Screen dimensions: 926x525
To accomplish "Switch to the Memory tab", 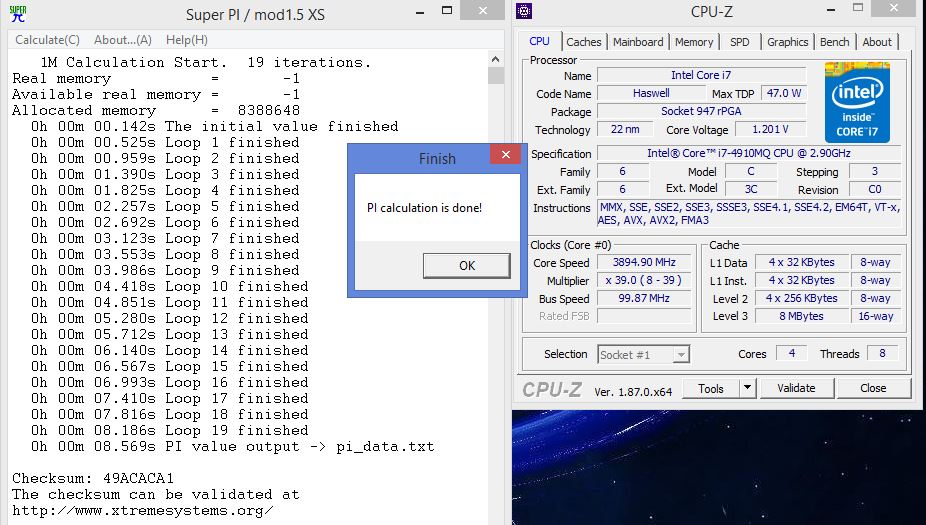I will click(x=694, y=42).
